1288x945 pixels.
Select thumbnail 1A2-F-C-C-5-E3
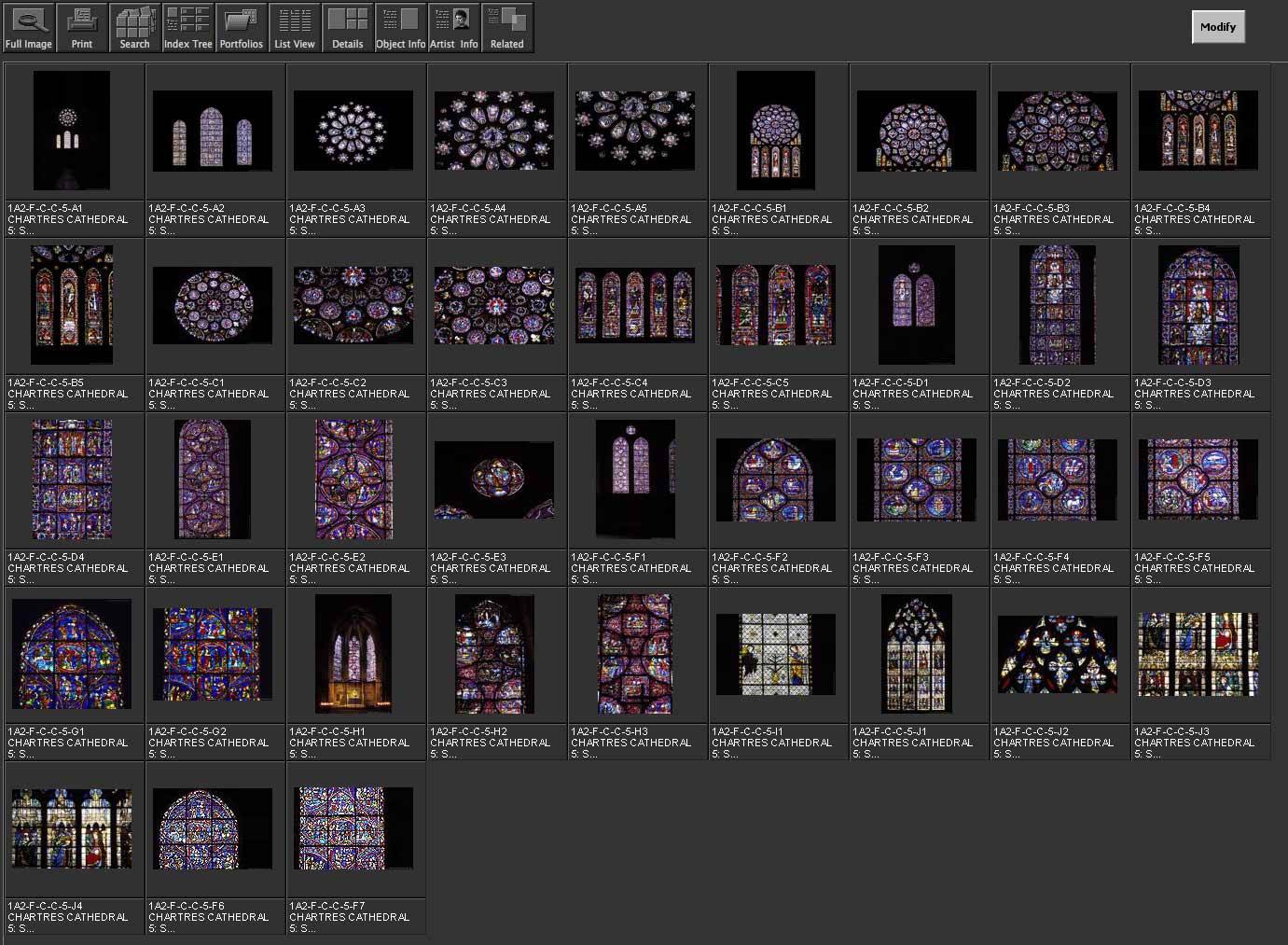click(x=494, y=479)
